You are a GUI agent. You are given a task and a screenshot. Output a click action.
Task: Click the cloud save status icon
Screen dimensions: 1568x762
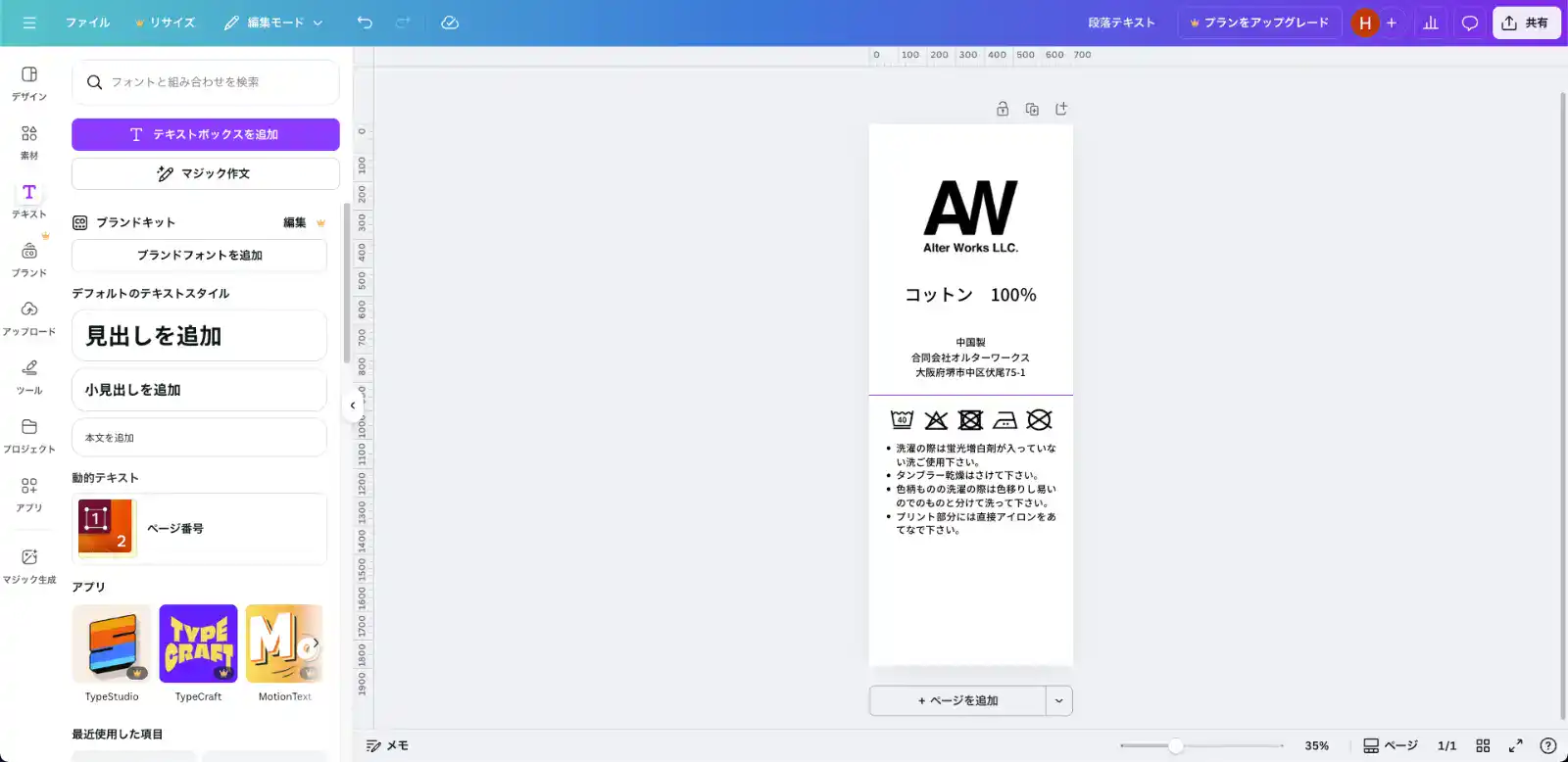tap(450, 23)
